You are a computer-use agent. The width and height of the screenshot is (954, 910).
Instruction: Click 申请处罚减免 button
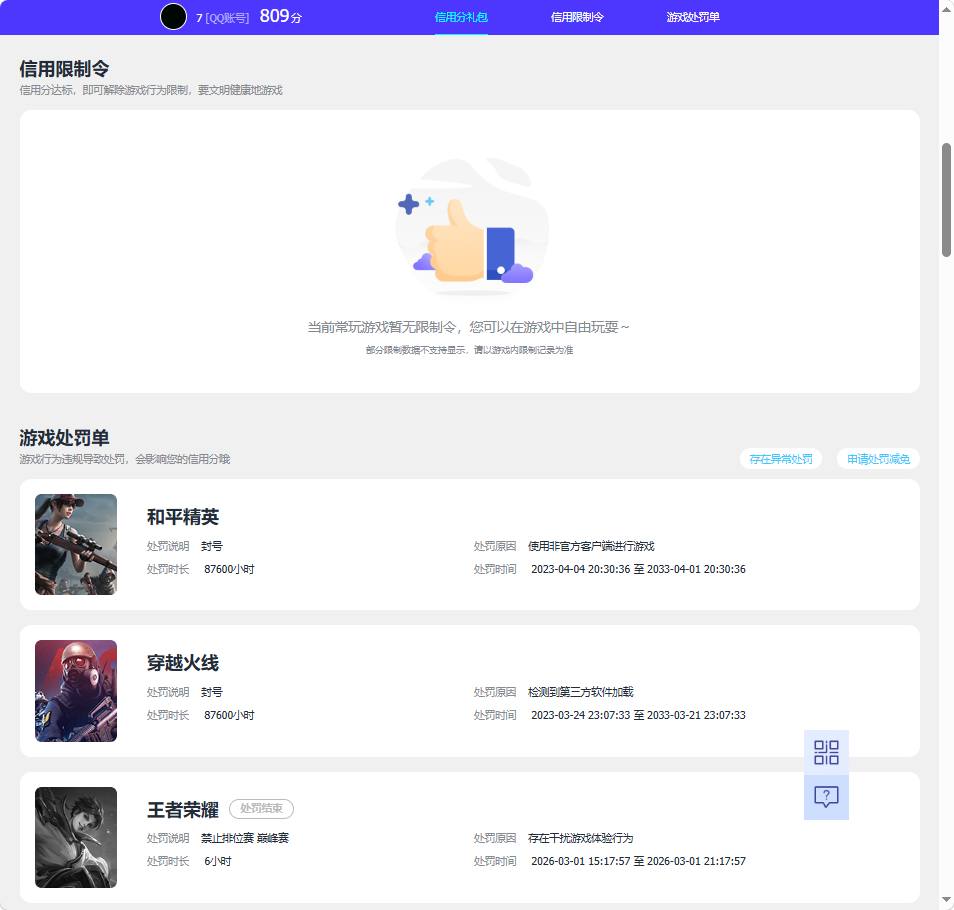coord(878,459)
